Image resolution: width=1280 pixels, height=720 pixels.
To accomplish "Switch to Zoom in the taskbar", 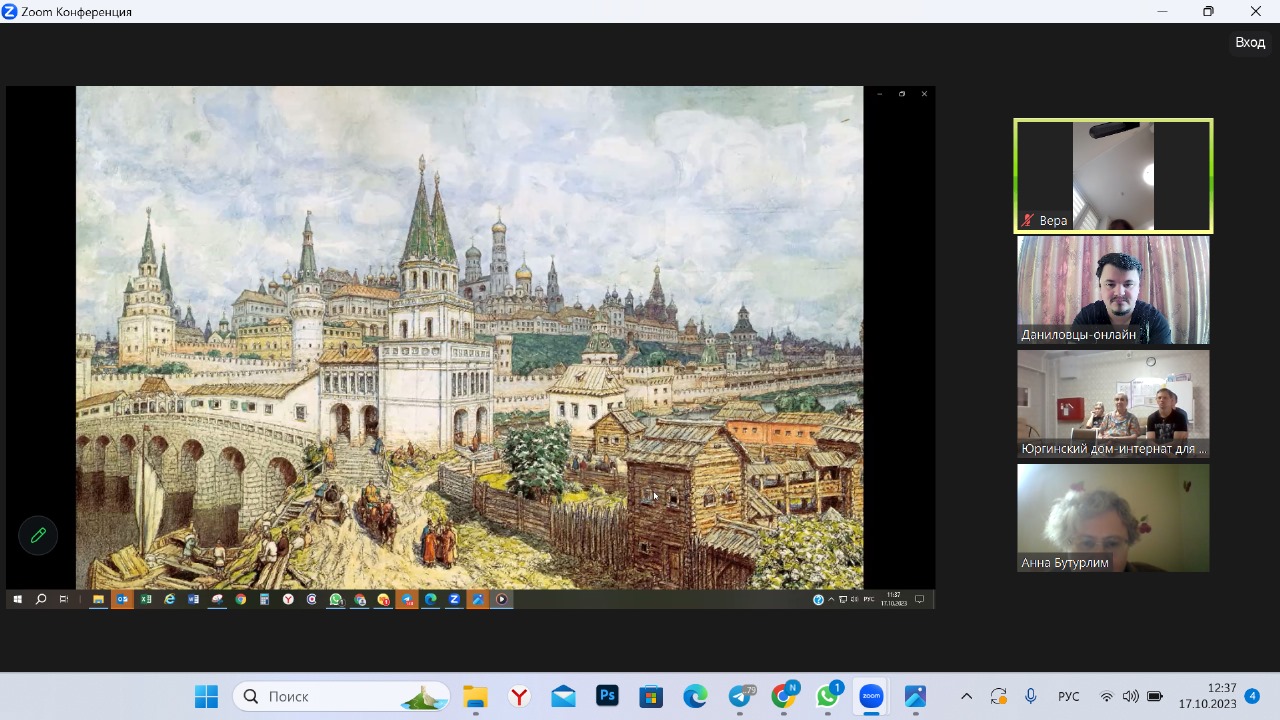I will point(871,696).
